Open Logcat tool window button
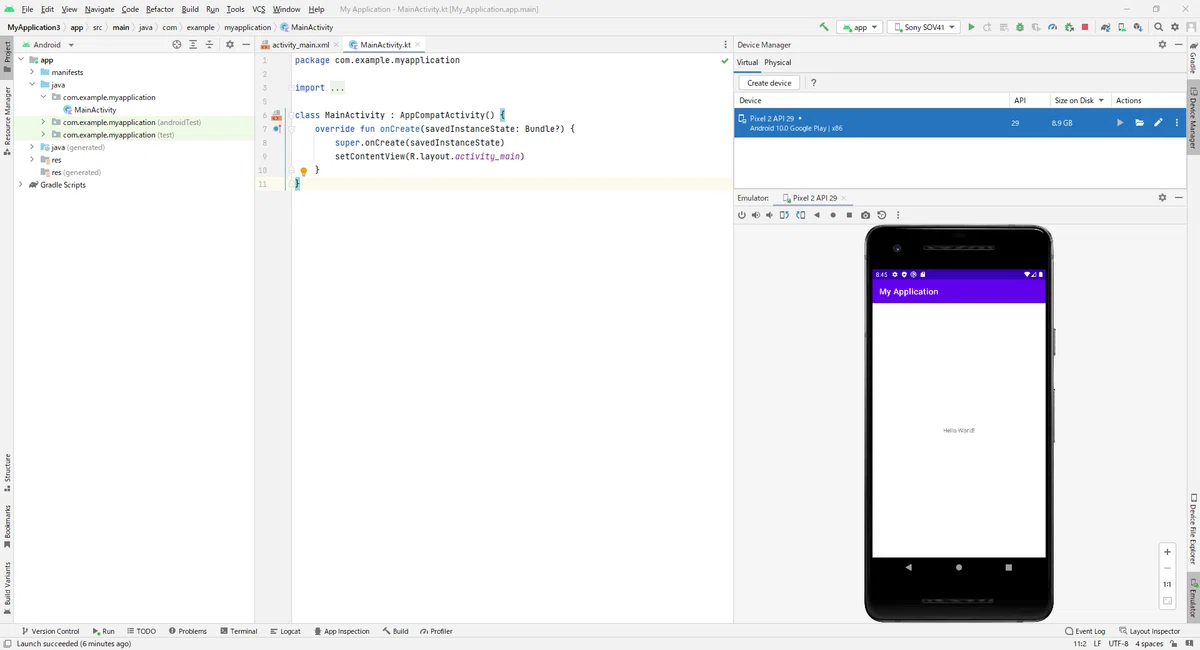This screenshot has width=1200, height=650. click(285, 631)
